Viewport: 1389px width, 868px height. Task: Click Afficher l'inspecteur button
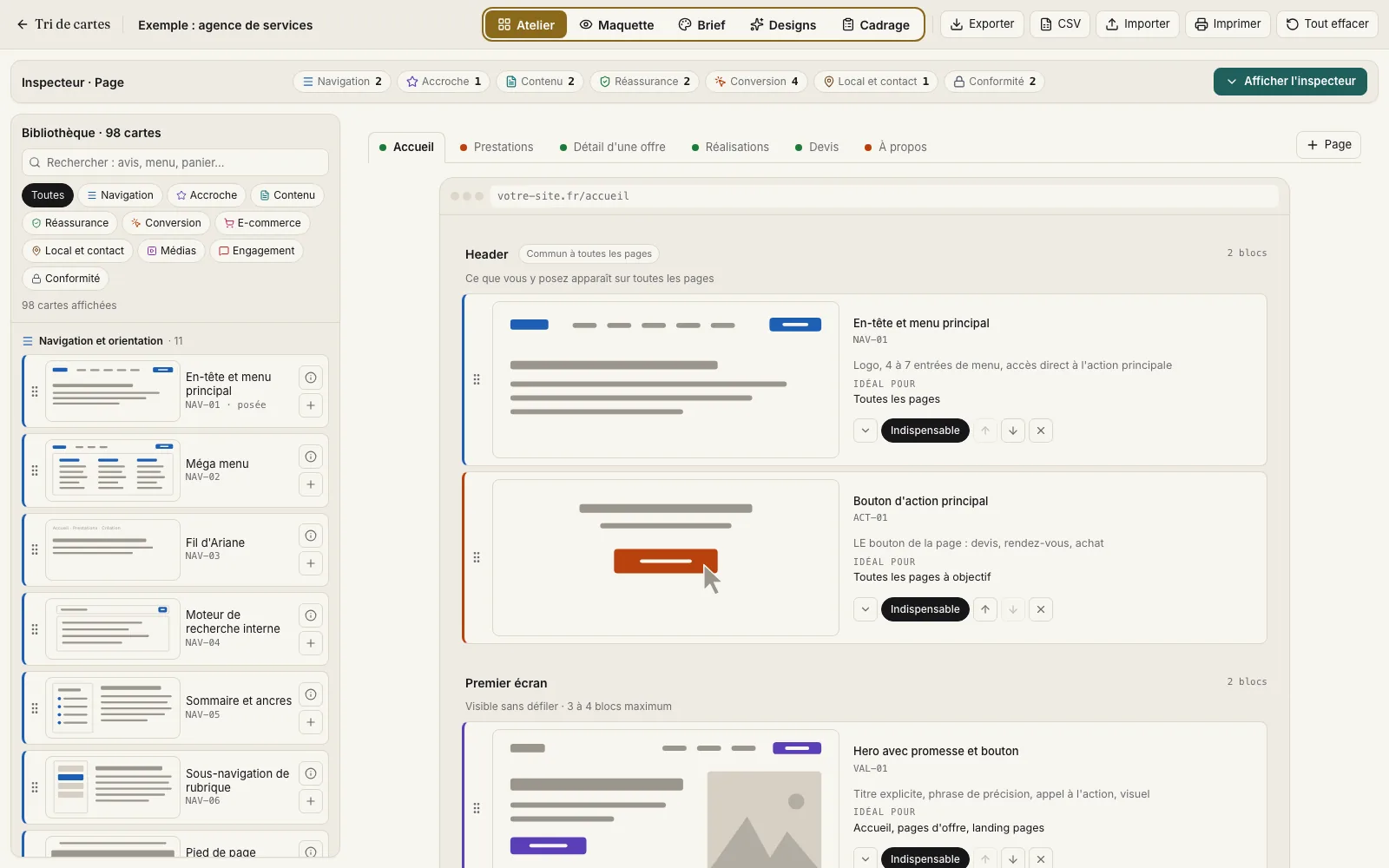tap(1290, 82)
